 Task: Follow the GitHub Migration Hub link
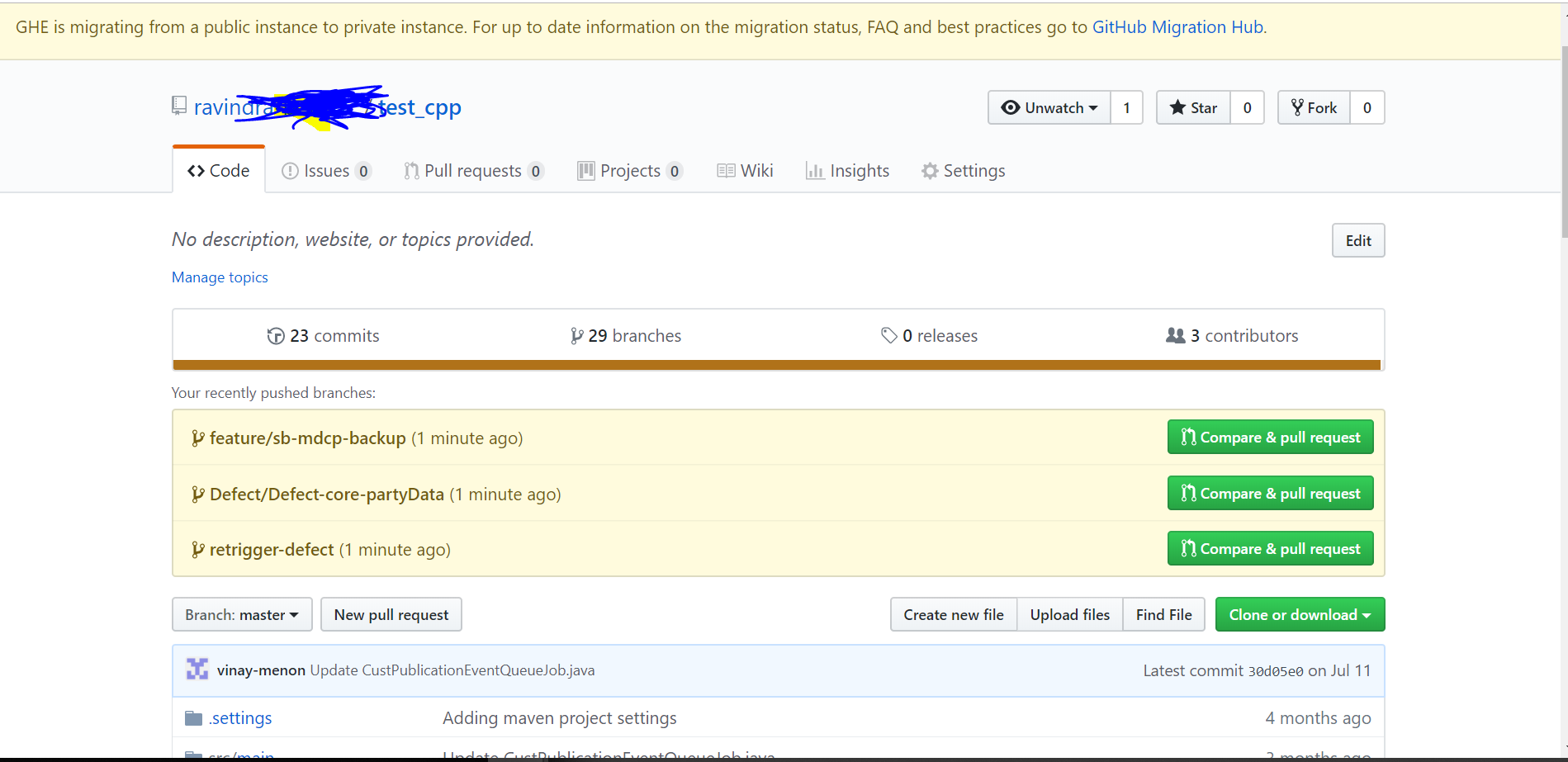click(x=1177, y=26)
